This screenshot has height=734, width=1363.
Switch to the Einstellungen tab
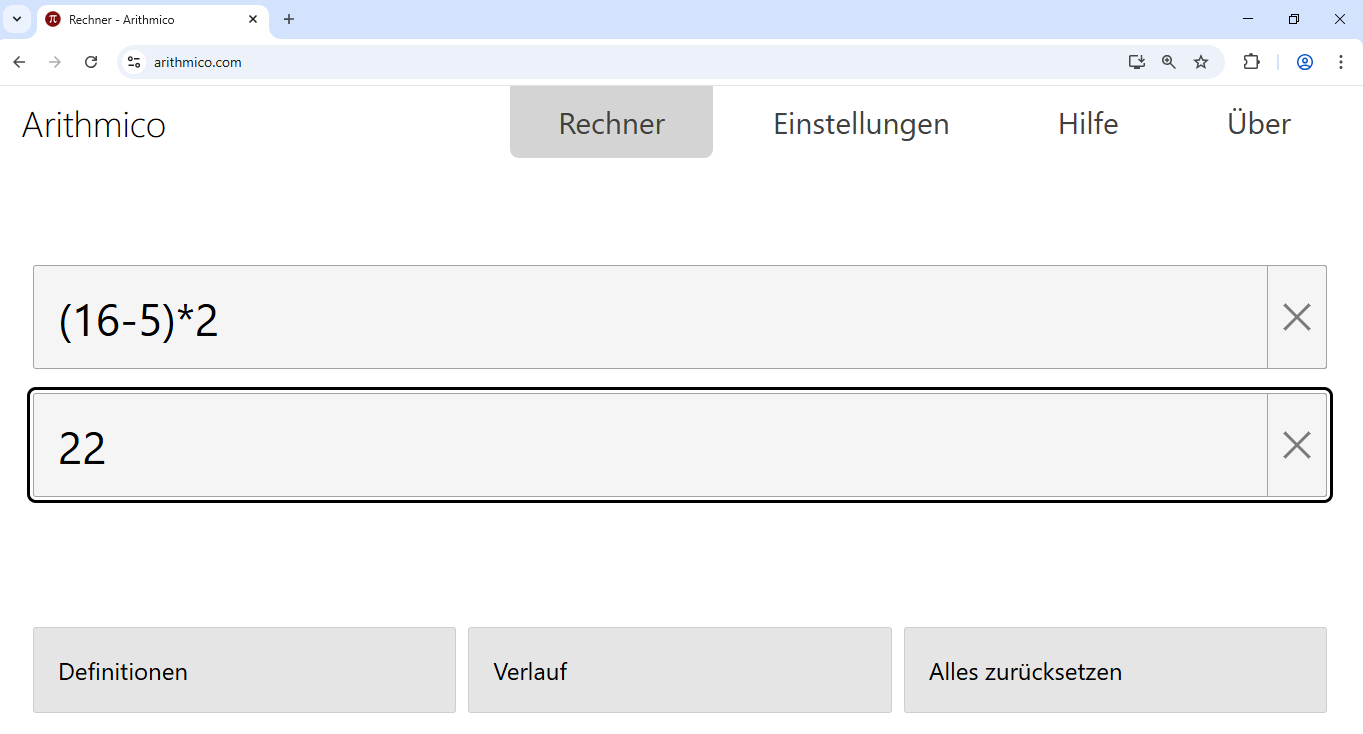tap(861, 124)
